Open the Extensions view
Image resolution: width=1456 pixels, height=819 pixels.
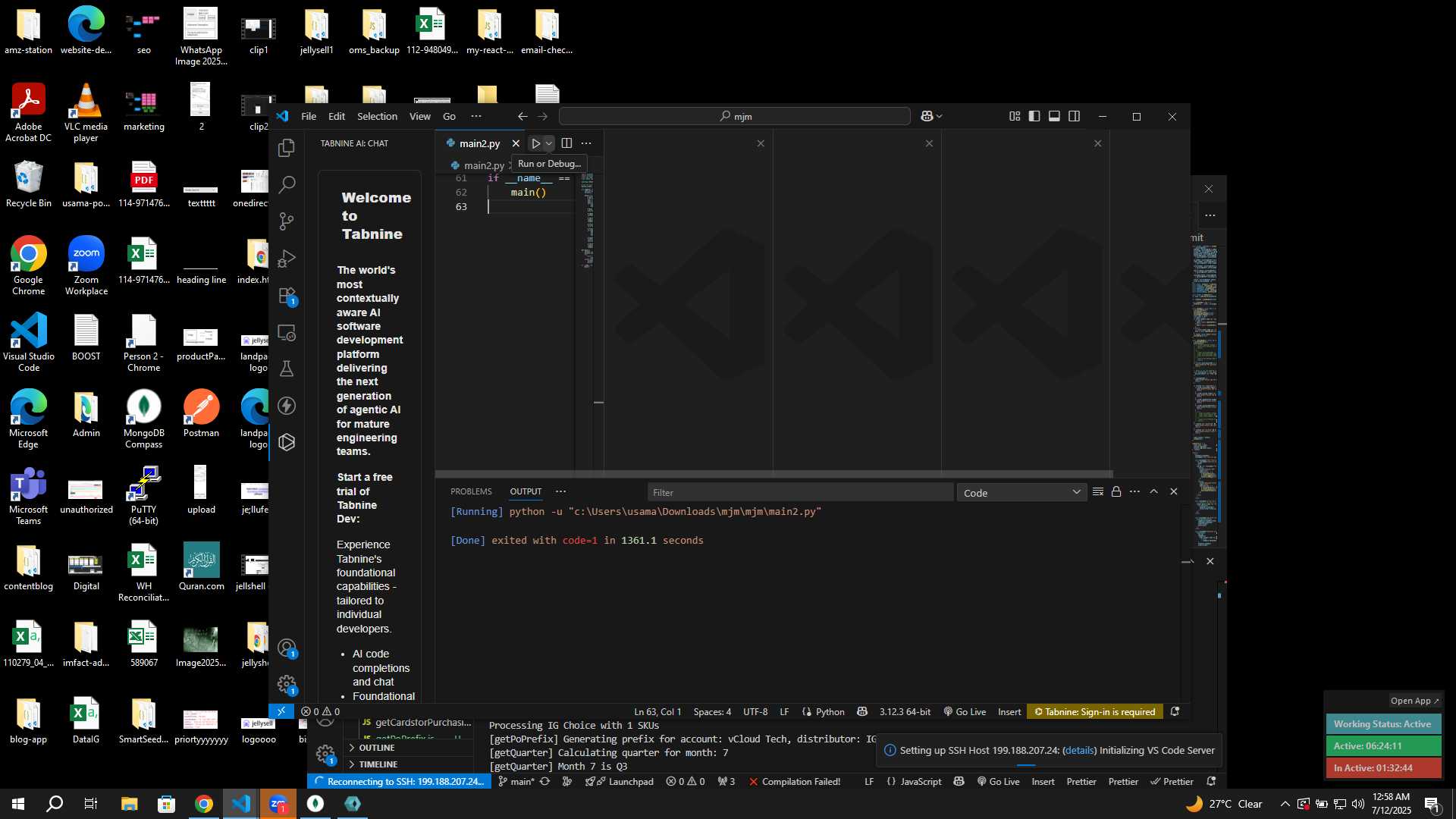click(x=287, y=296)
